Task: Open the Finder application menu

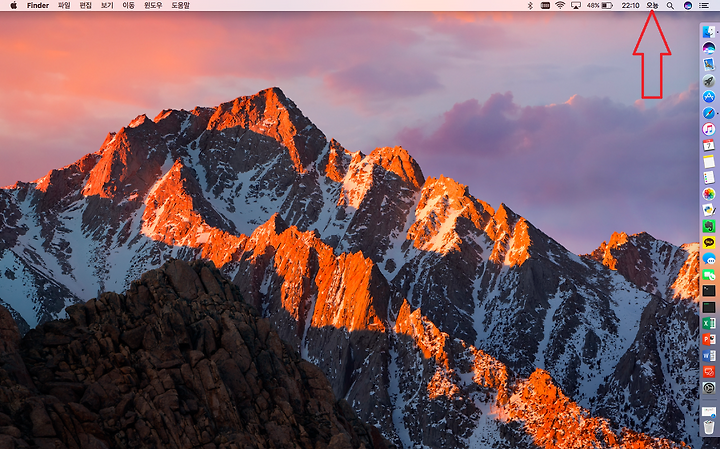Action: tap(38, 6)
